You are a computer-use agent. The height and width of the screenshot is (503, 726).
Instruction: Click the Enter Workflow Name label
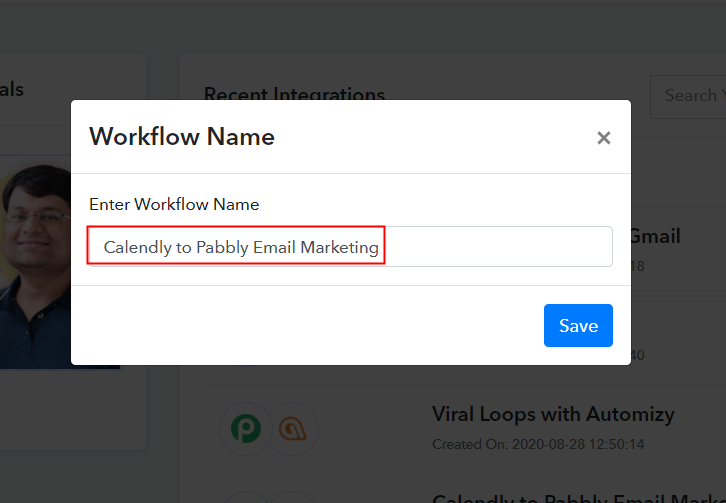click(174, 204)
